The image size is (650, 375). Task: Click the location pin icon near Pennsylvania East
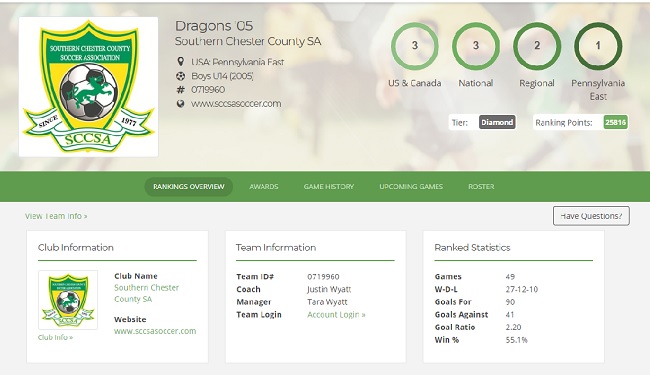180,62
